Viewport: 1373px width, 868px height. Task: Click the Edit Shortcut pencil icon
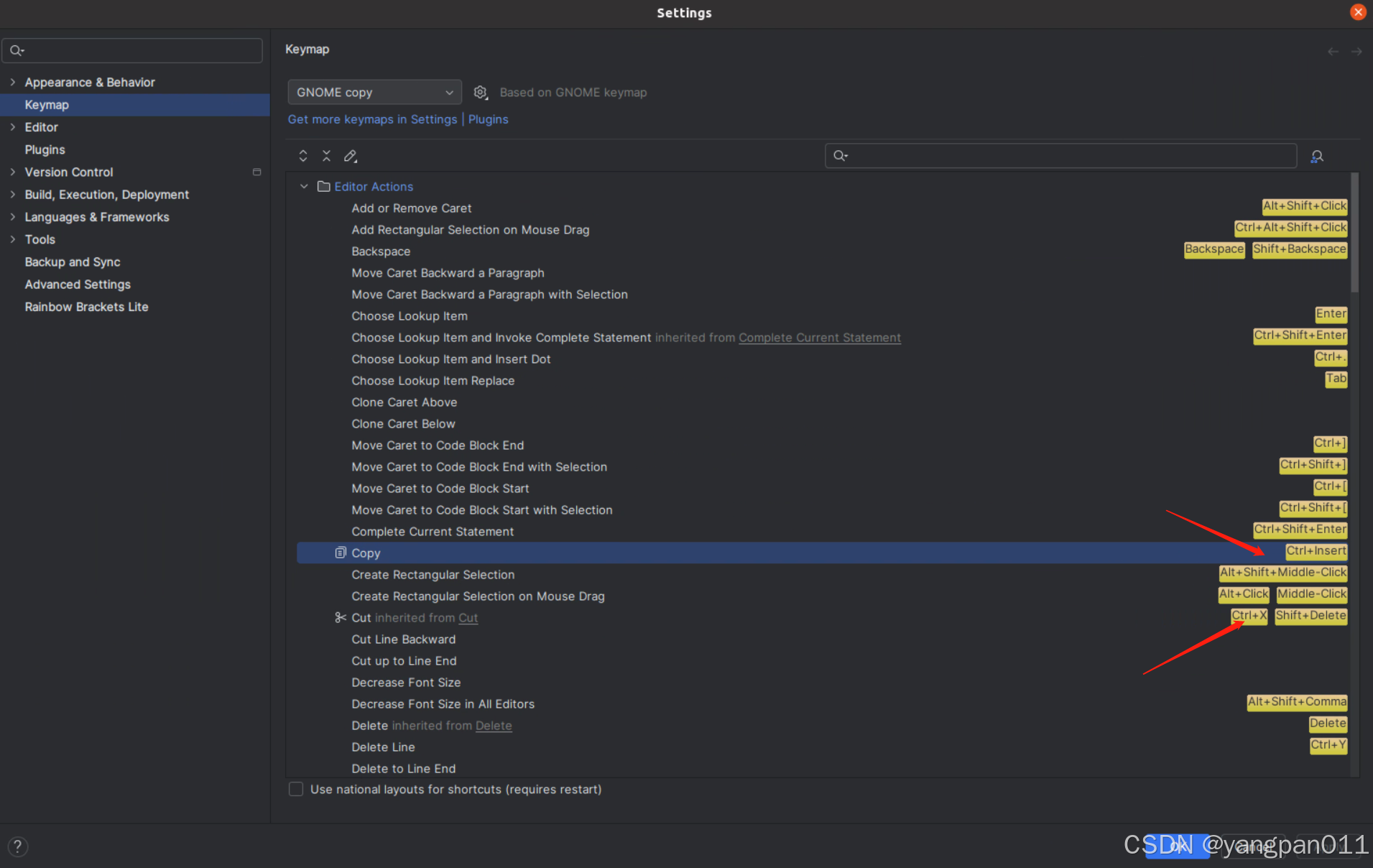(x=350, y=156)
